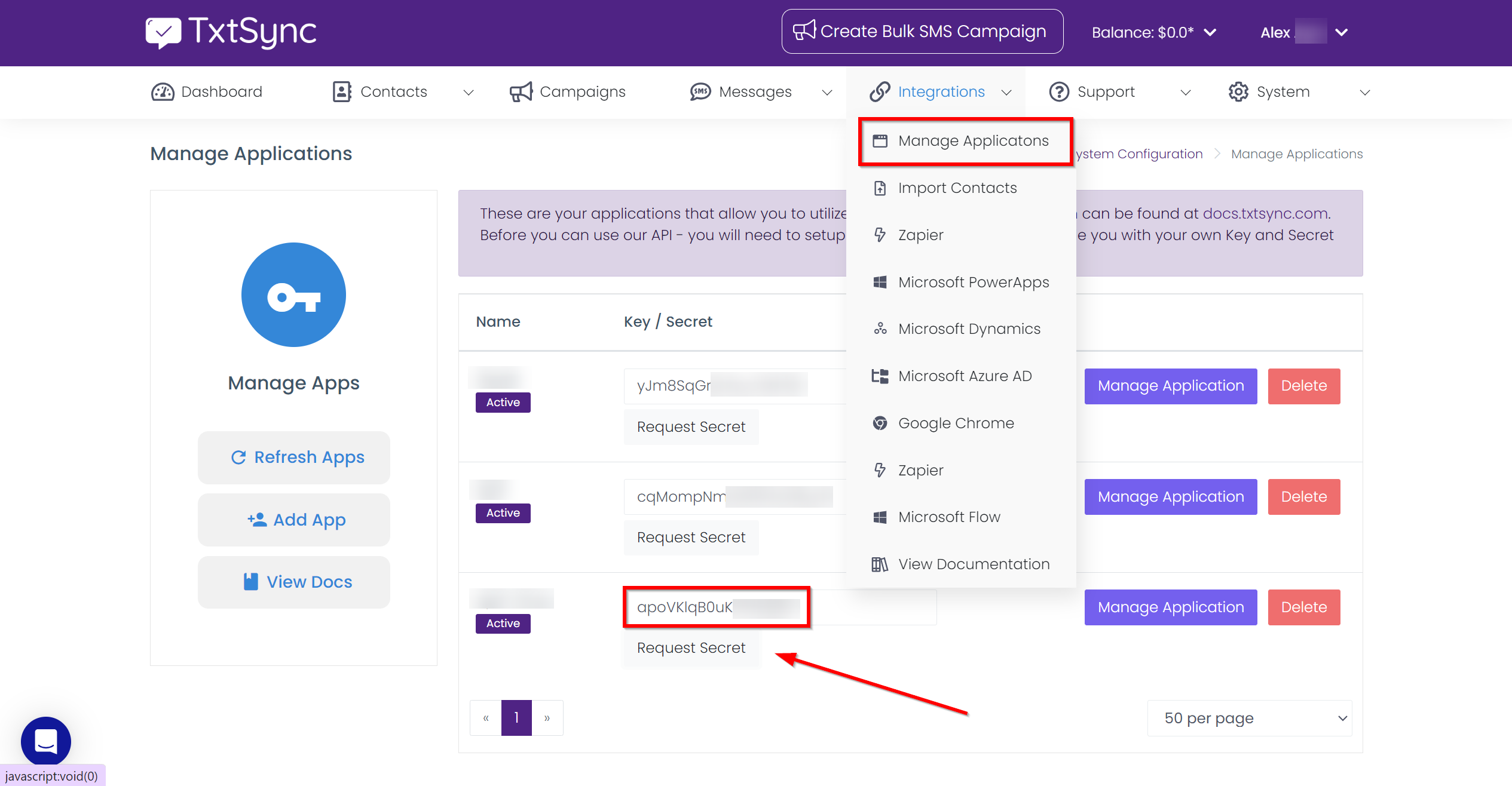1512x786 pixels.
Task: Click the Campaigns megaphone icon
Action: pos(521,92)
